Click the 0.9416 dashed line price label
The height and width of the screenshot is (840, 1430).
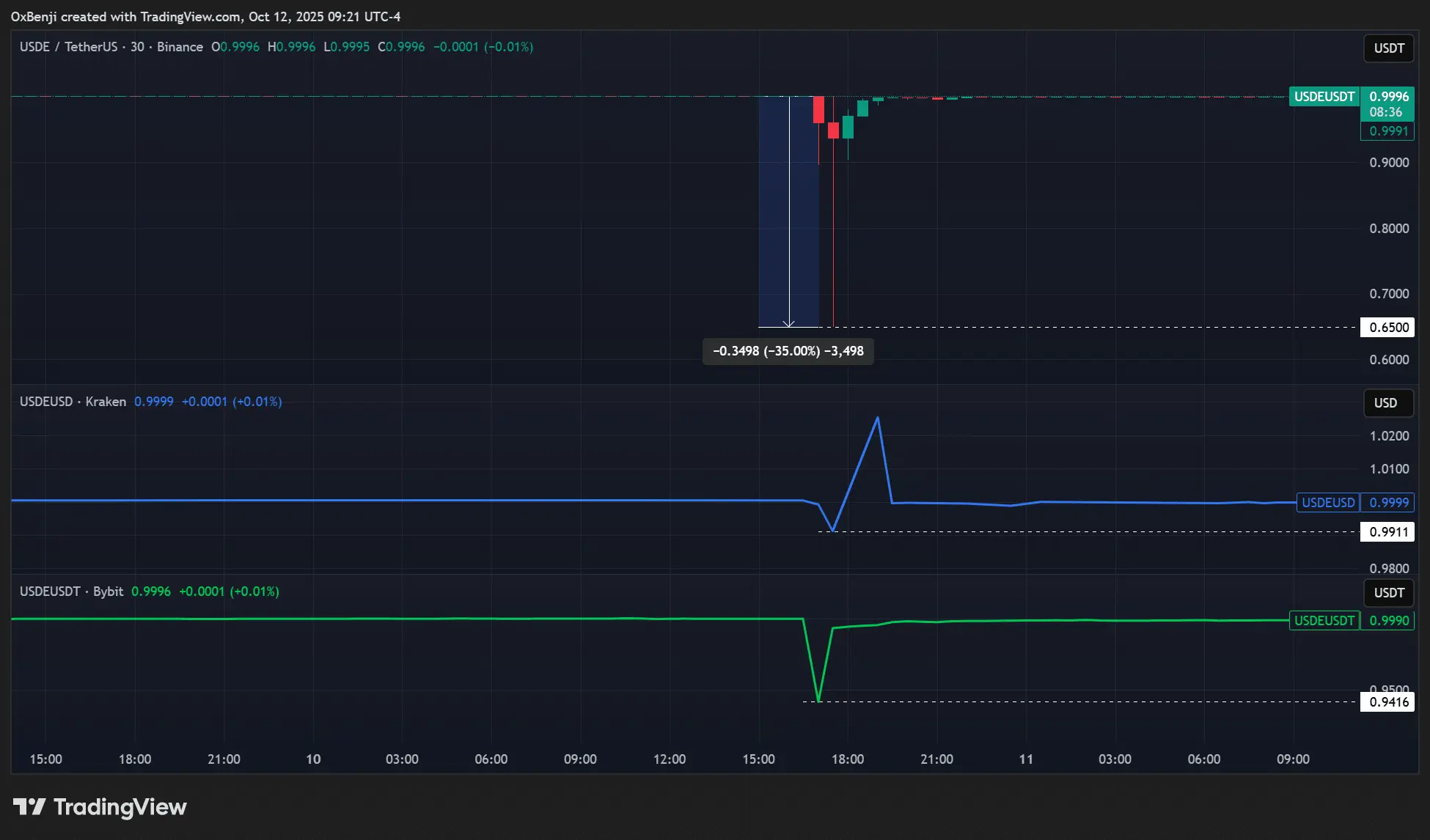click(1388, 702)
